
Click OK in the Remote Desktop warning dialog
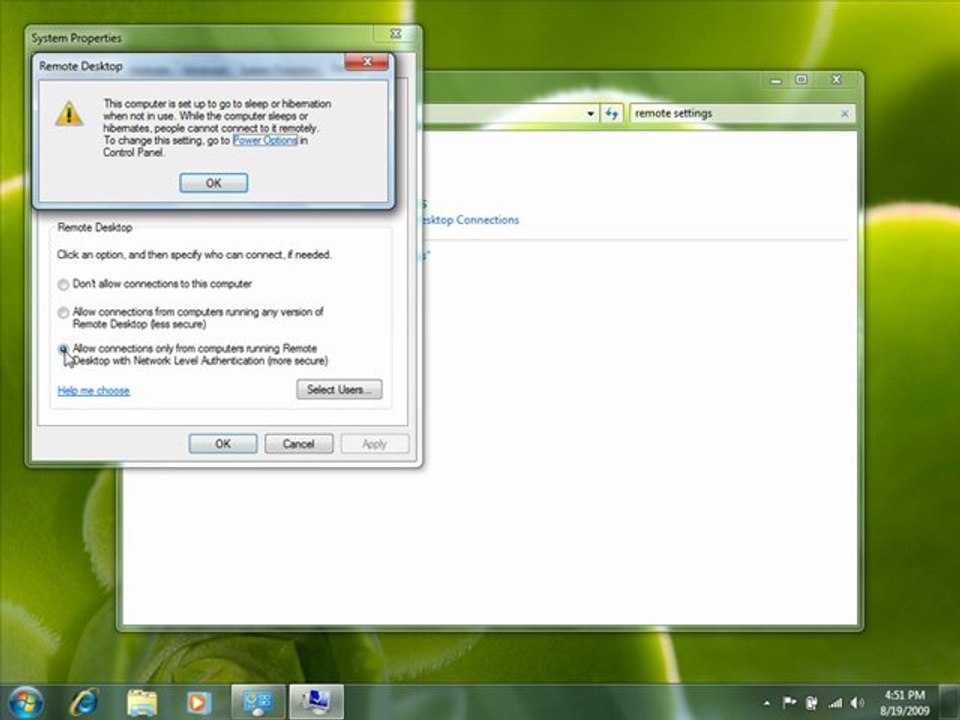(x=214, y=182)
